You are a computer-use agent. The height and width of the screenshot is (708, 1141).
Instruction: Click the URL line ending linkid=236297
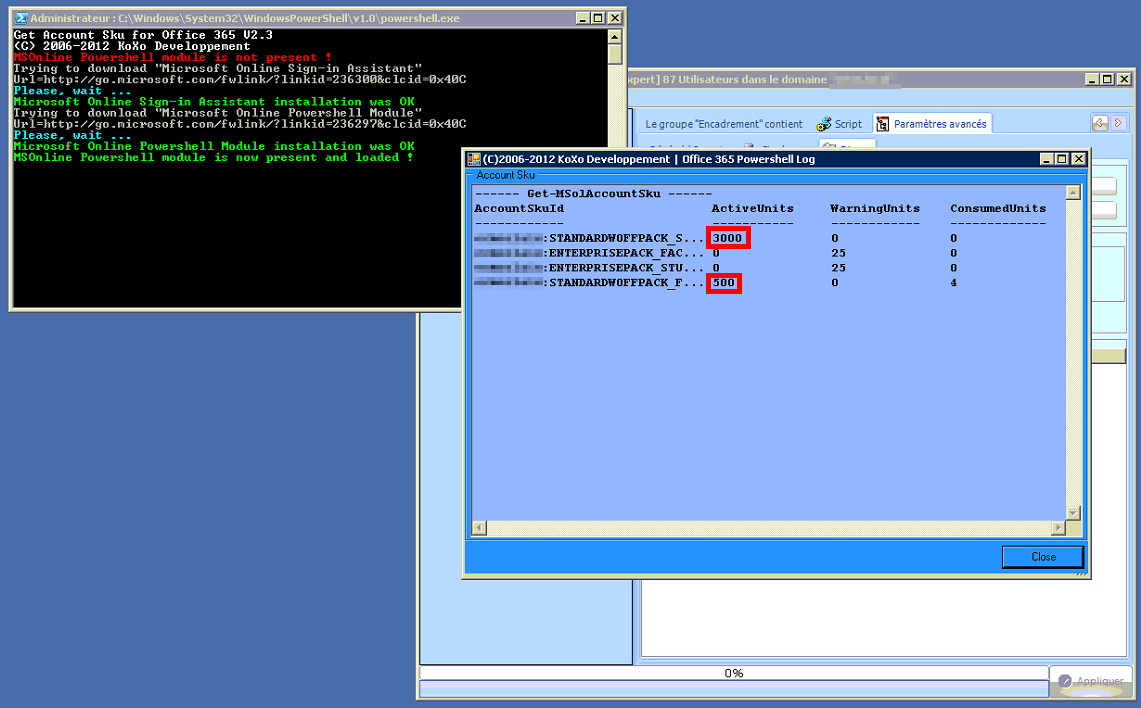(240, 124)
